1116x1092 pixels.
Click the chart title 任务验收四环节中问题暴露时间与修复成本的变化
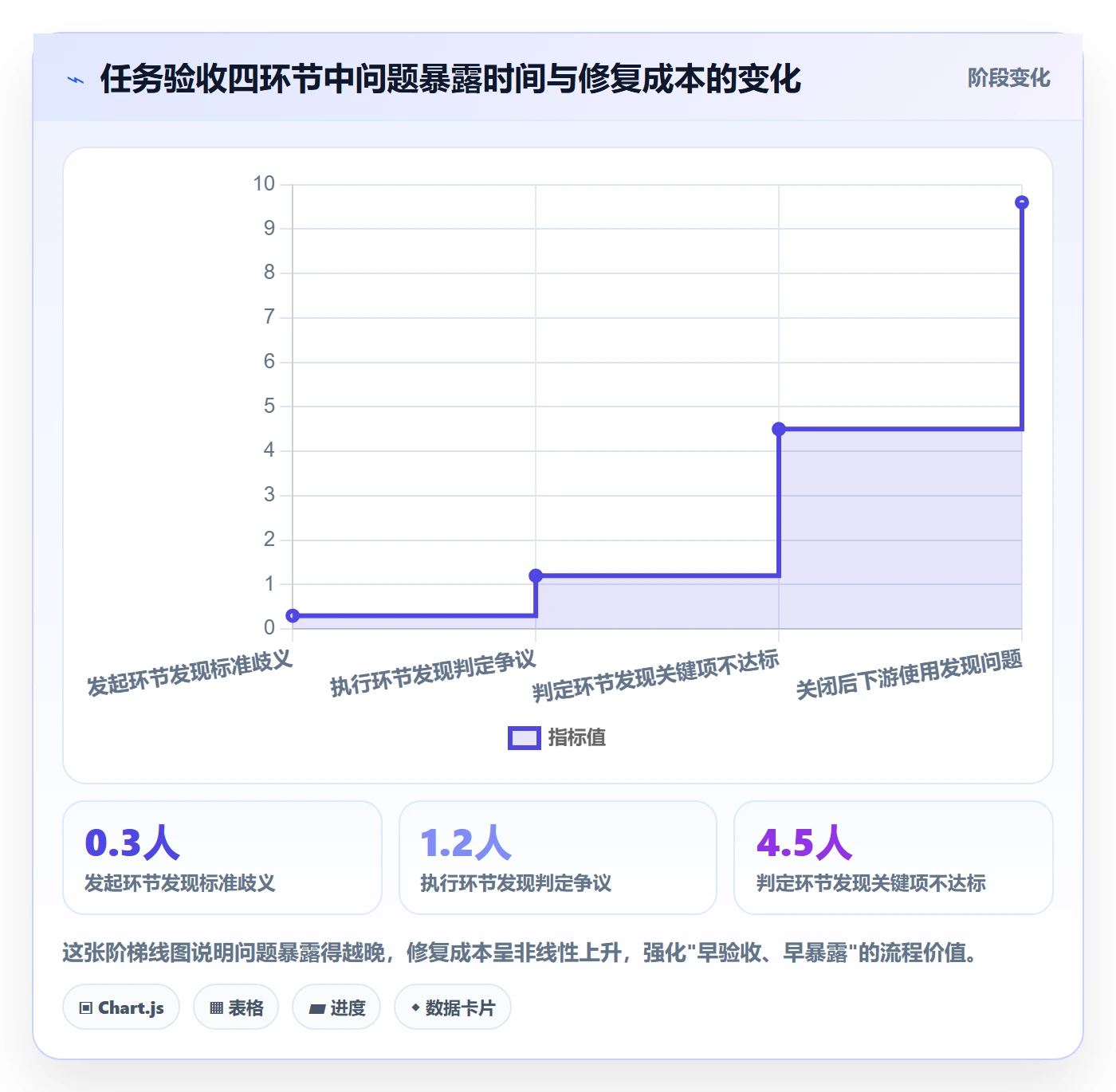point(450,79)
